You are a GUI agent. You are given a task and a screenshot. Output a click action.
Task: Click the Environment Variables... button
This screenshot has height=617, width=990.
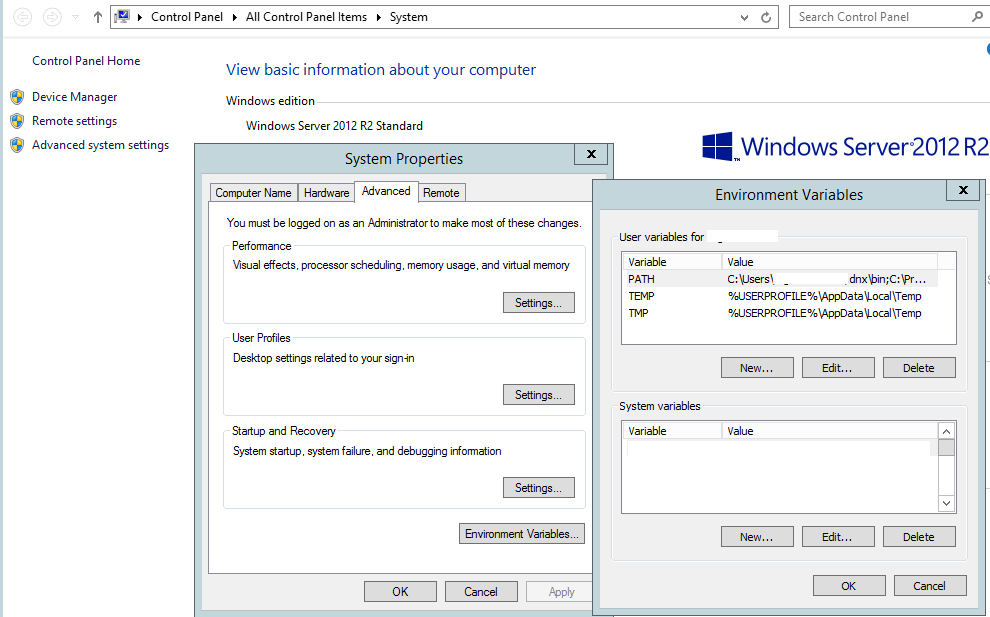522,534
